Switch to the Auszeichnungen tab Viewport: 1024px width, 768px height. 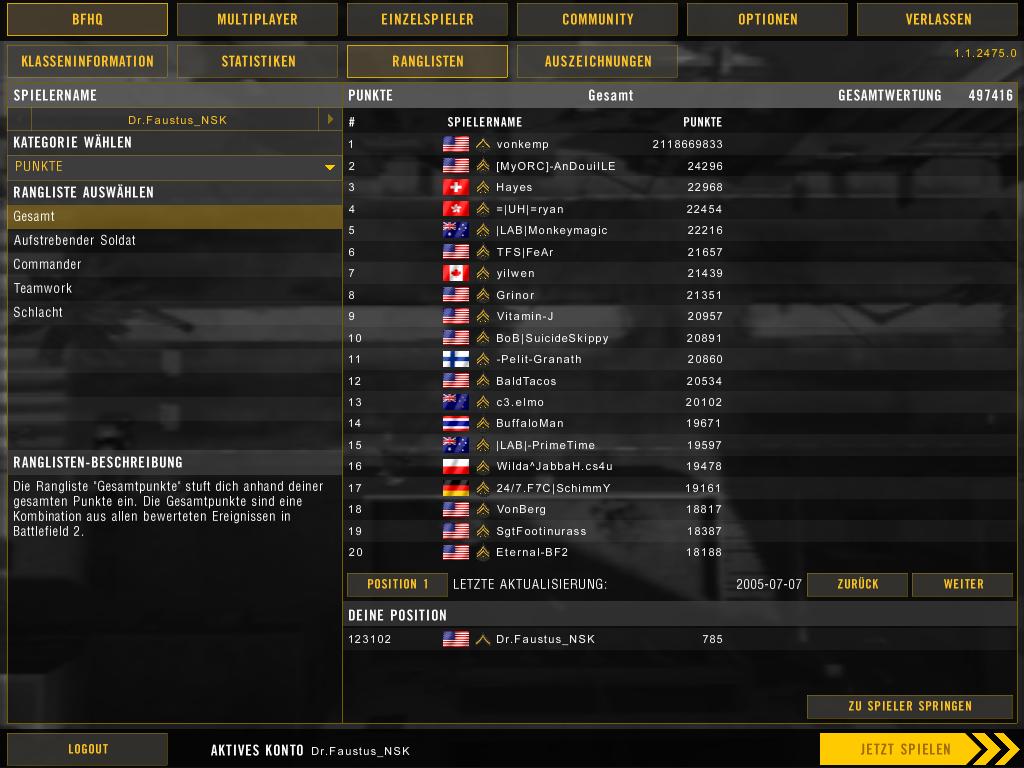pyautogui.click(x=598, y=61)
